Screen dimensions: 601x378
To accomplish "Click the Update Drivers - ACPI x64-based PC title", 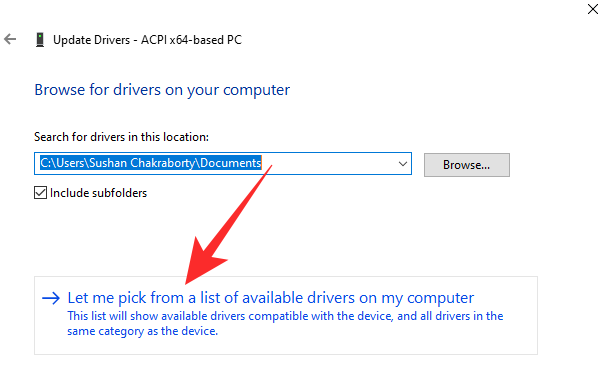I will tap(147, 40).
